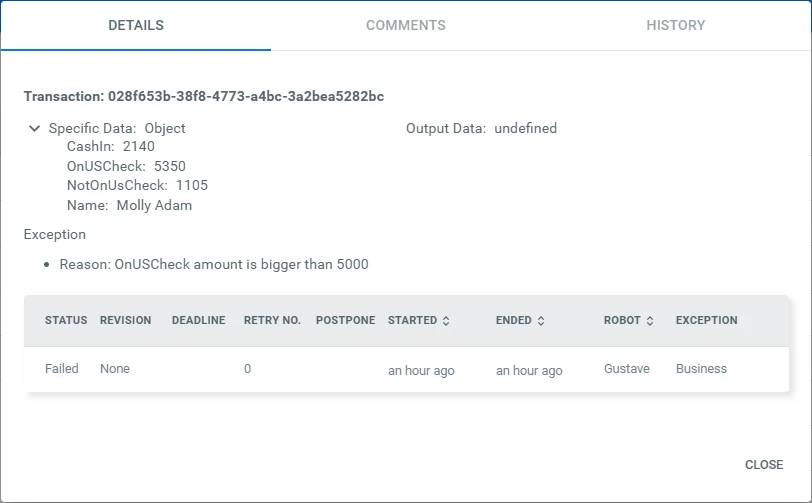This screenshot has height=503, width=812.
Task: Click the Robot column sort arrows
Action: [650, 321]
